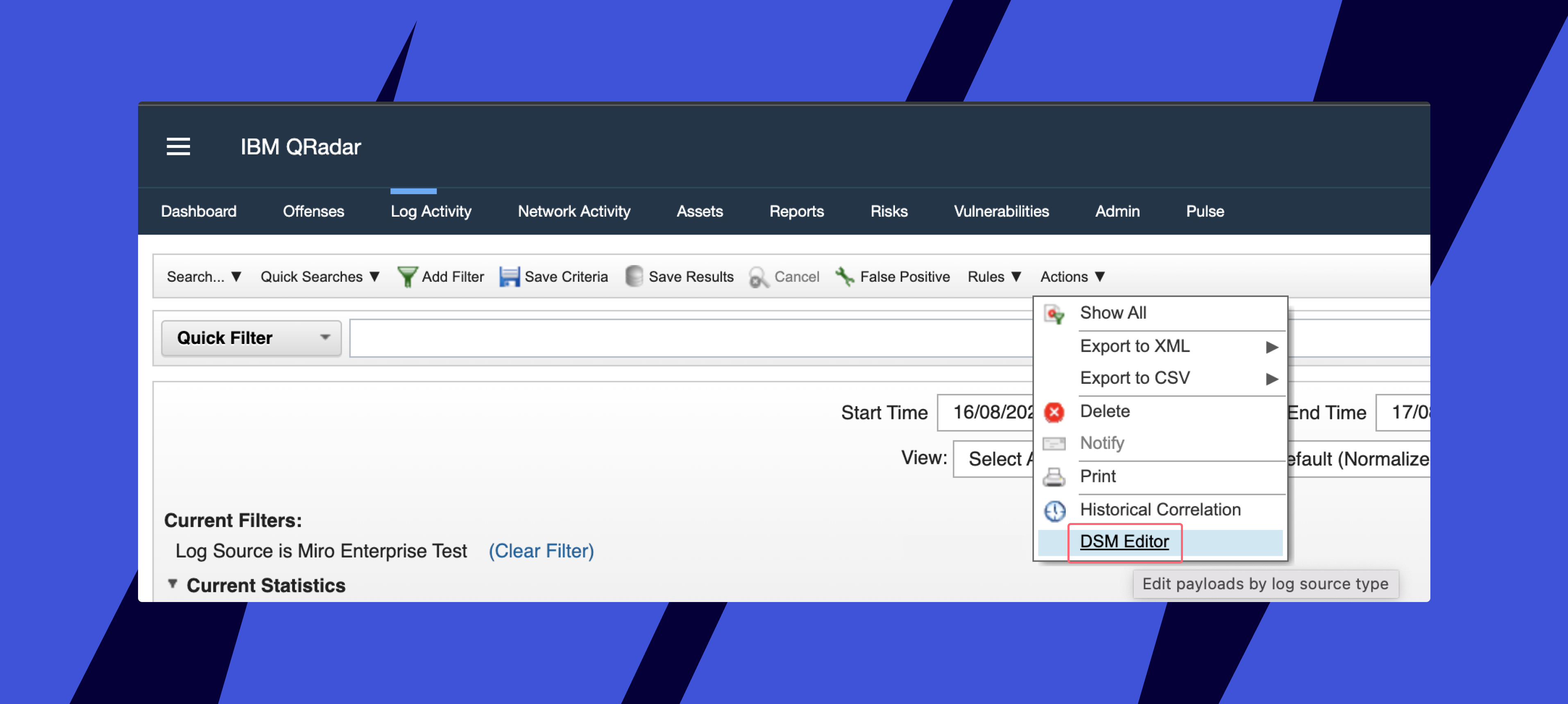
Task: Click the Historical Correlation clock icon
Action: click(1054, 511)
